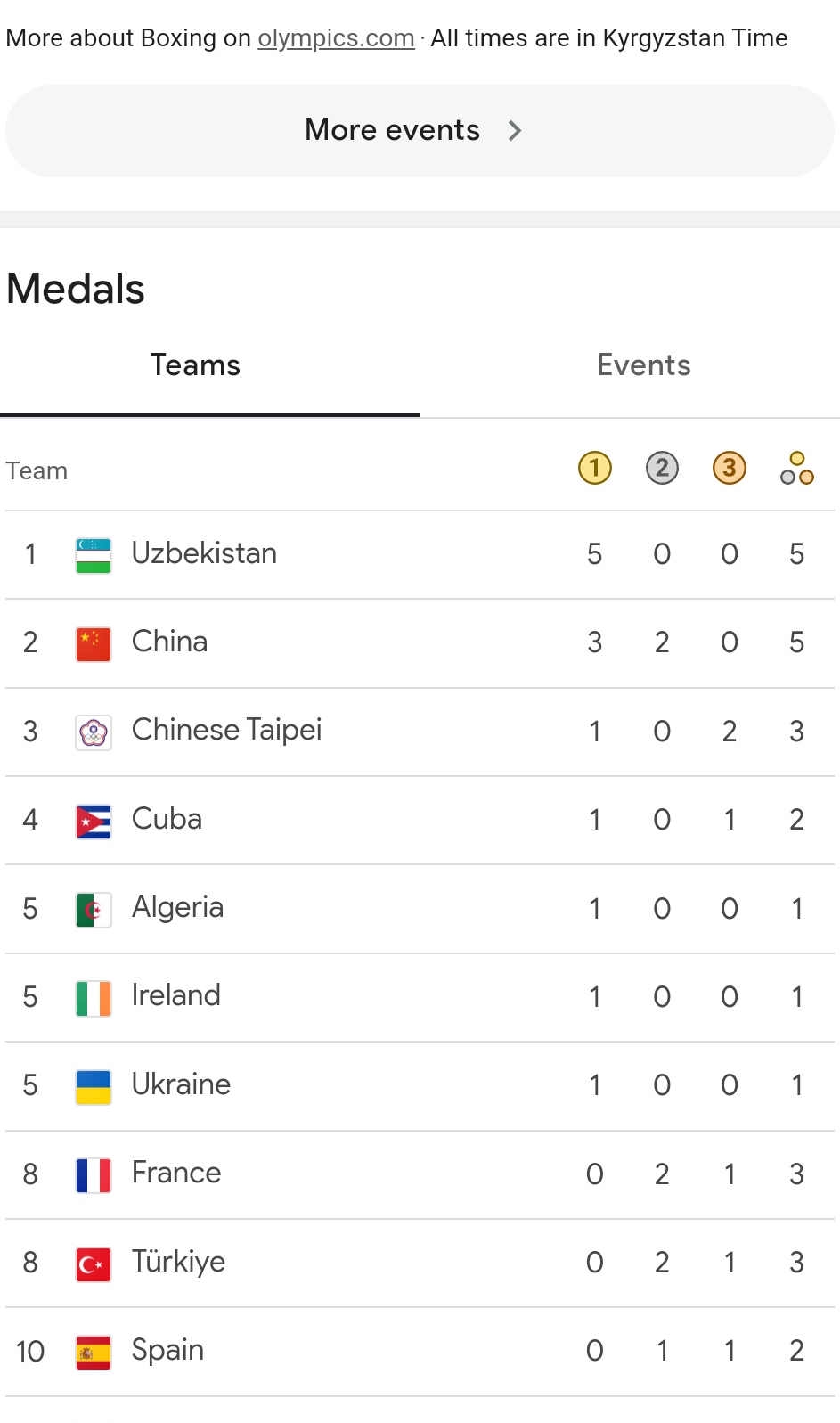
Task: Click the Ukraine team name
Action: coord(181,1084)
